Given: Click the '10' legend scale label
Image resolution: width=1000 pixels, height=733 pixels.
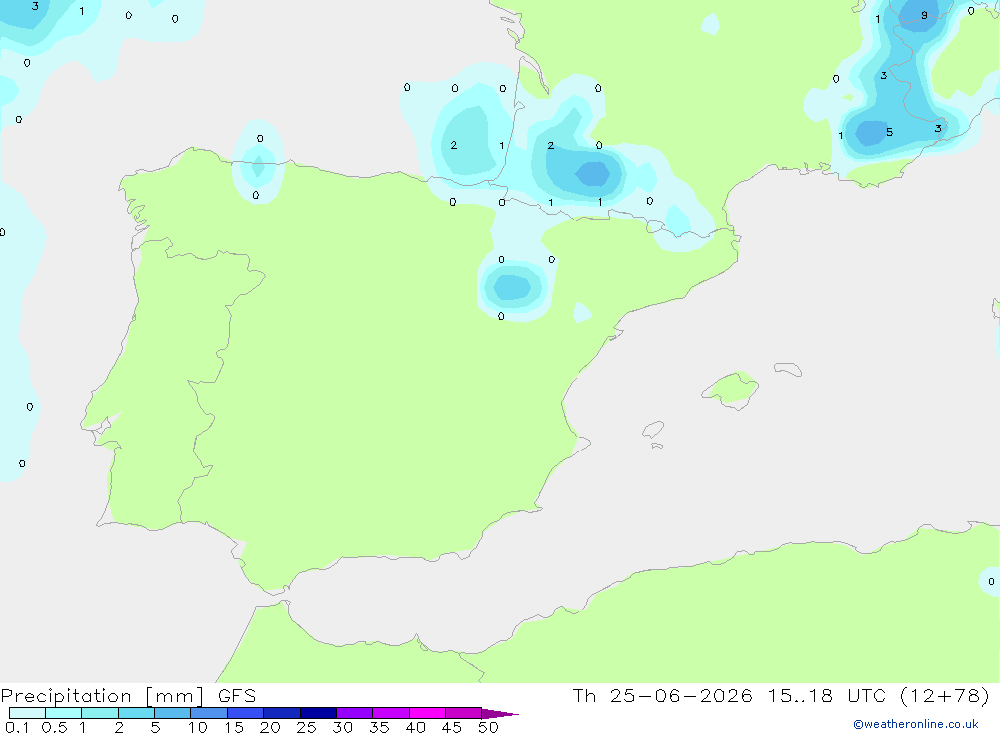Looking at the screenshot, I should coord(198,727).
